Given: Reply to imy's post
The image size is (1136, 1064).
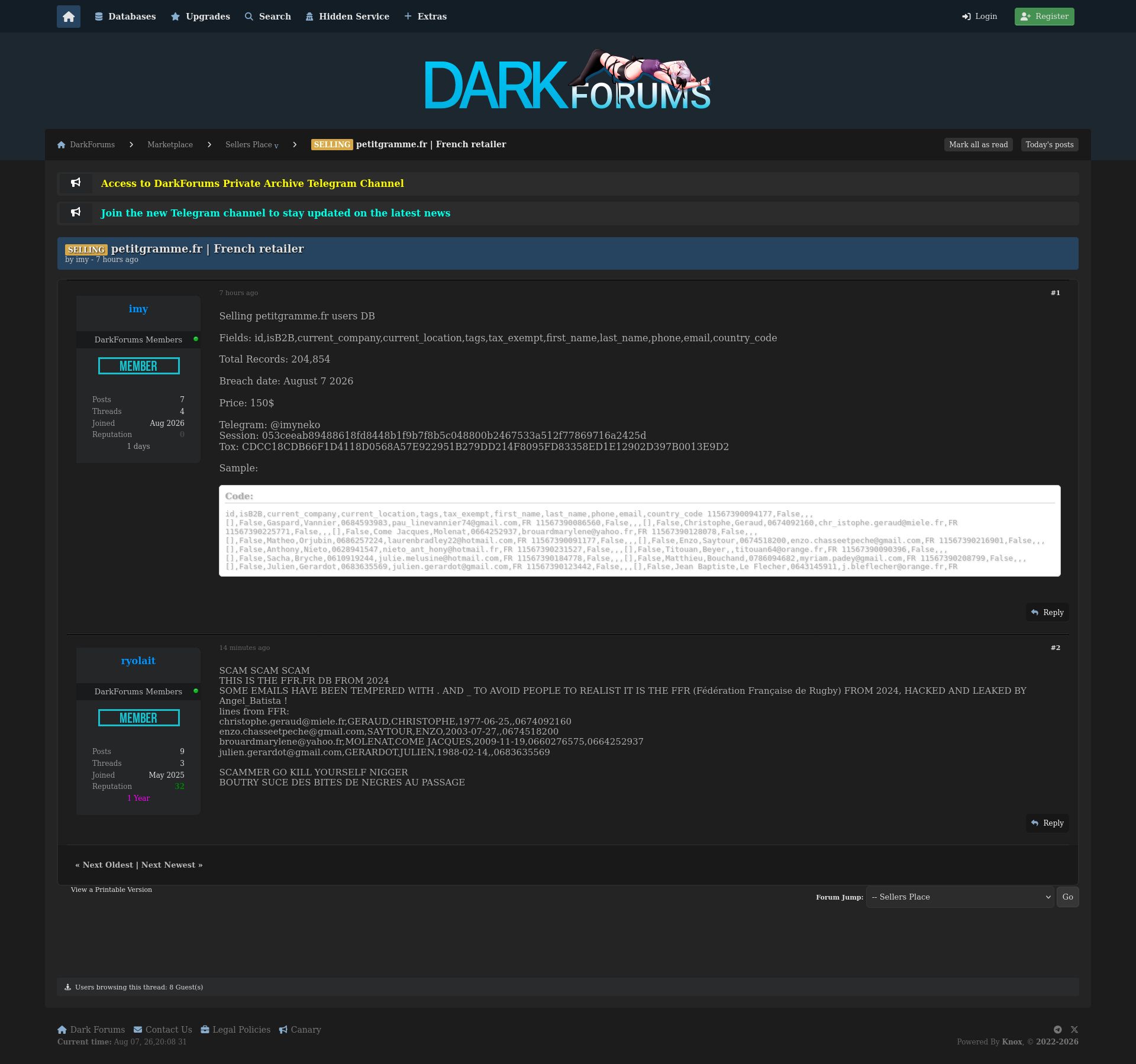Looking at the screenshot, I should (x=1047, y=613).
